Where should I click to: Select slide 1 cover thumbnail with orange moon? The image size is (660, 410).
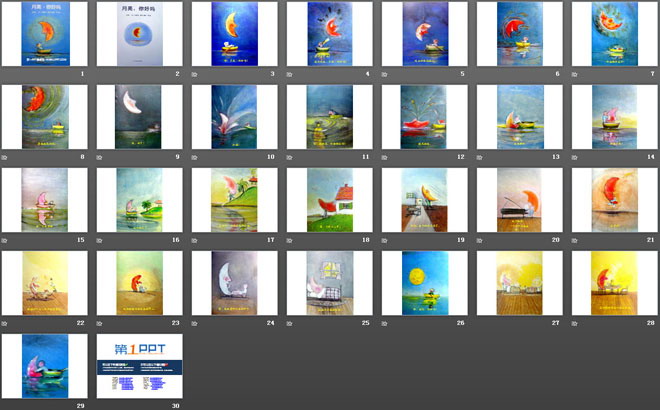coord(45,34)
